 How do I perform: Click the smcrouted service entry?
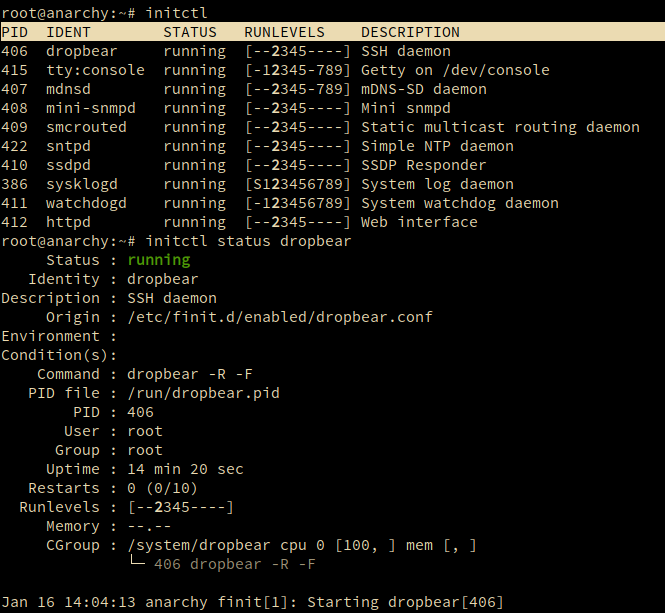click(x=86, y=127)
